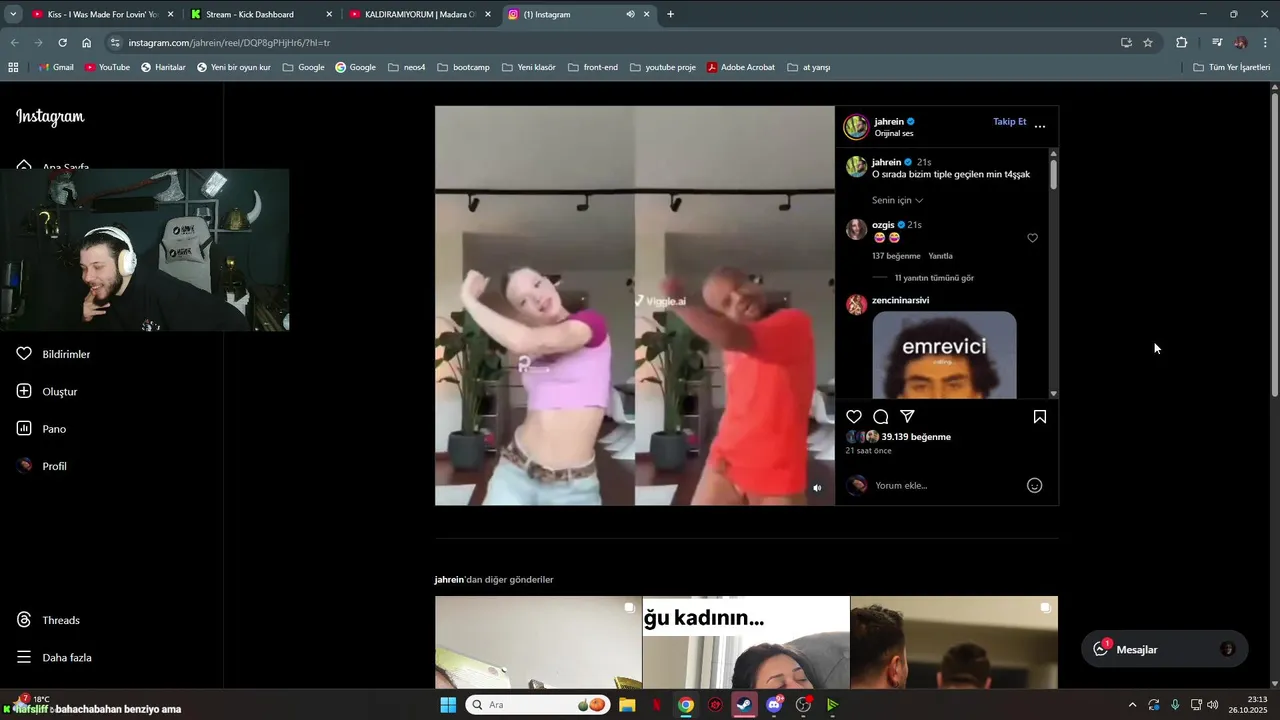The height and width of the screenshot is (720, 1280).
Task: Open the Adobe Acrobat bookmark
Action: [x=740, y=67]
